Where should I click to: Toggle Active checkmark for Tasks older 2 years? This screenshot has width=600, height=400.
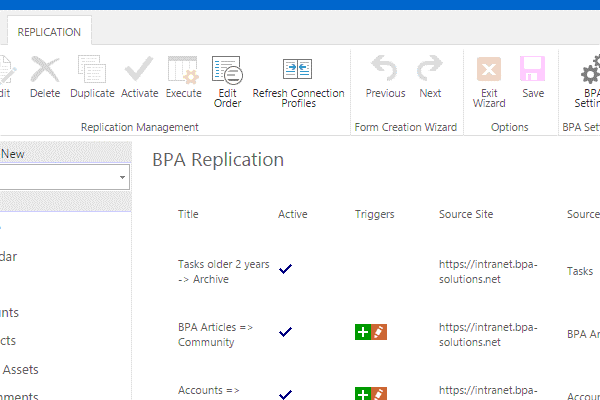pos(285,269)
